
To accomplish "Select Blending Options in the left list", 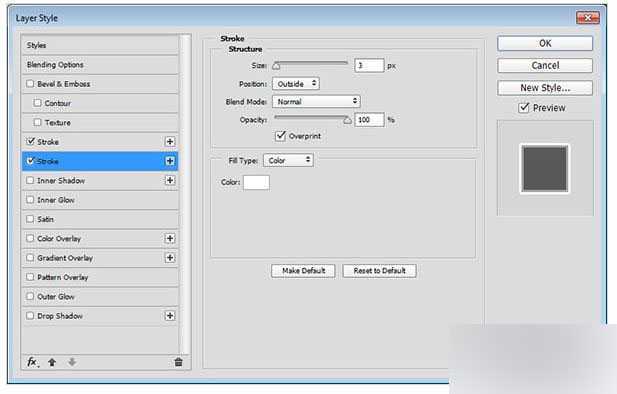I will pyautogui.click(x=55, y=65).
